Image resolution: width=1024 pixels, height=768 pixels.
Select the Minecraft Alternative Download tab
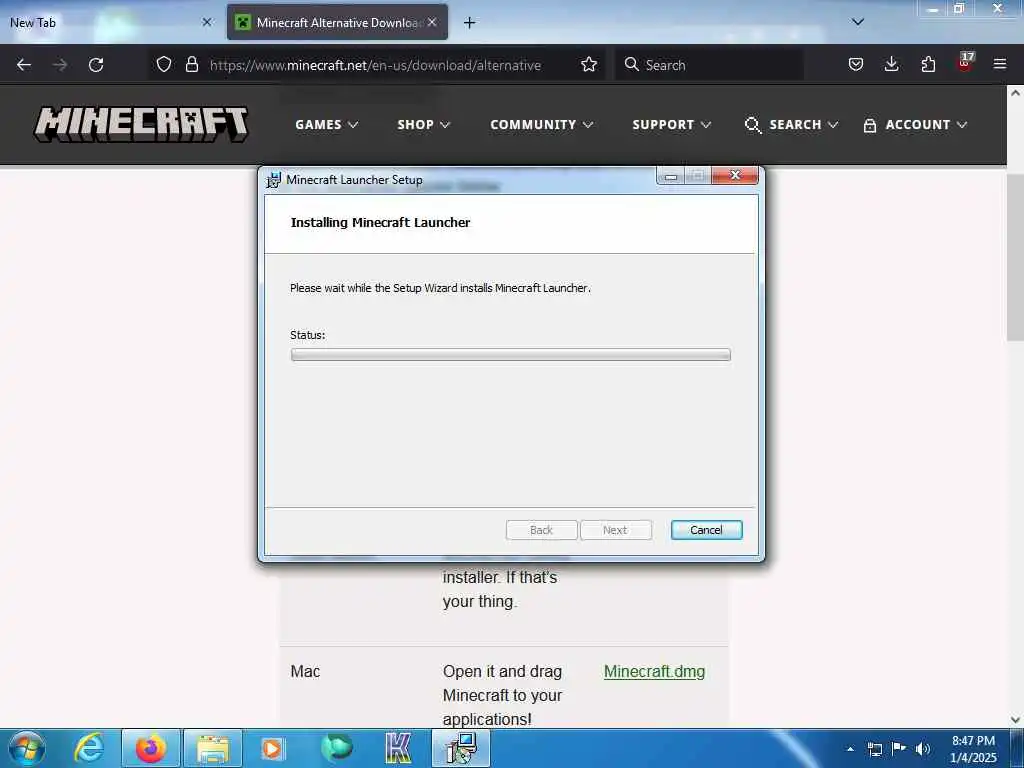337,22
